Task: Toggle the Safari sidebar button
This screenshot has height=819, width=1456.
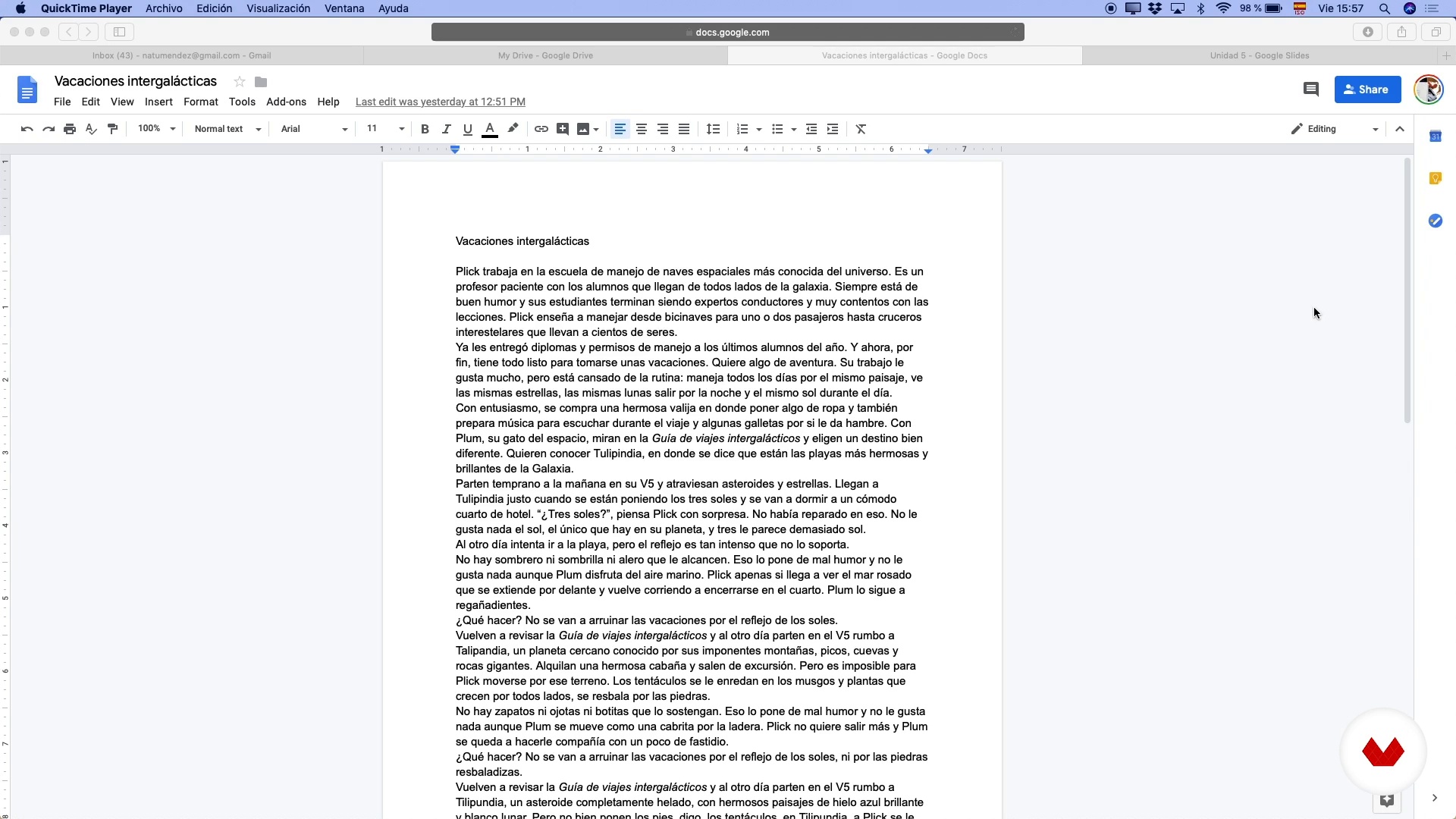Action: 119,32
